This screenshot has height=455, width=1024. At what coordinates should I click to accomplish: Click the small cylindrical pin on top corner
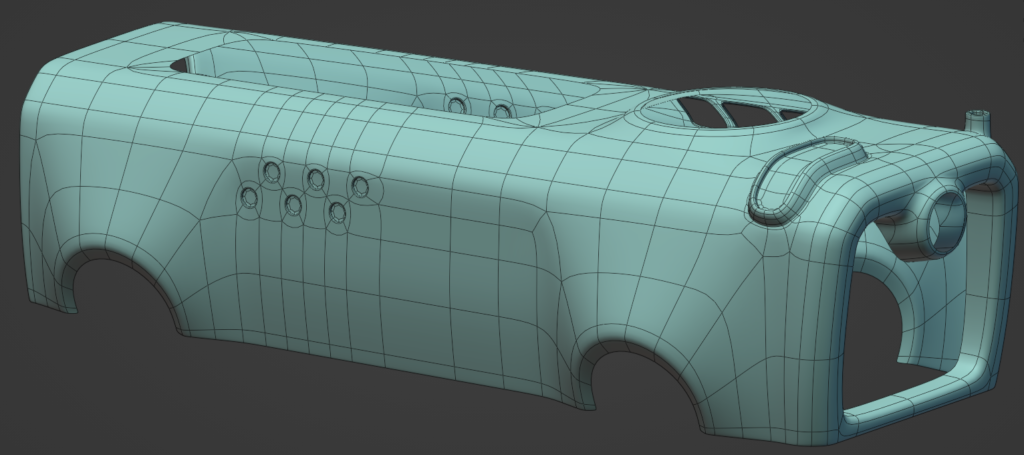978,121
